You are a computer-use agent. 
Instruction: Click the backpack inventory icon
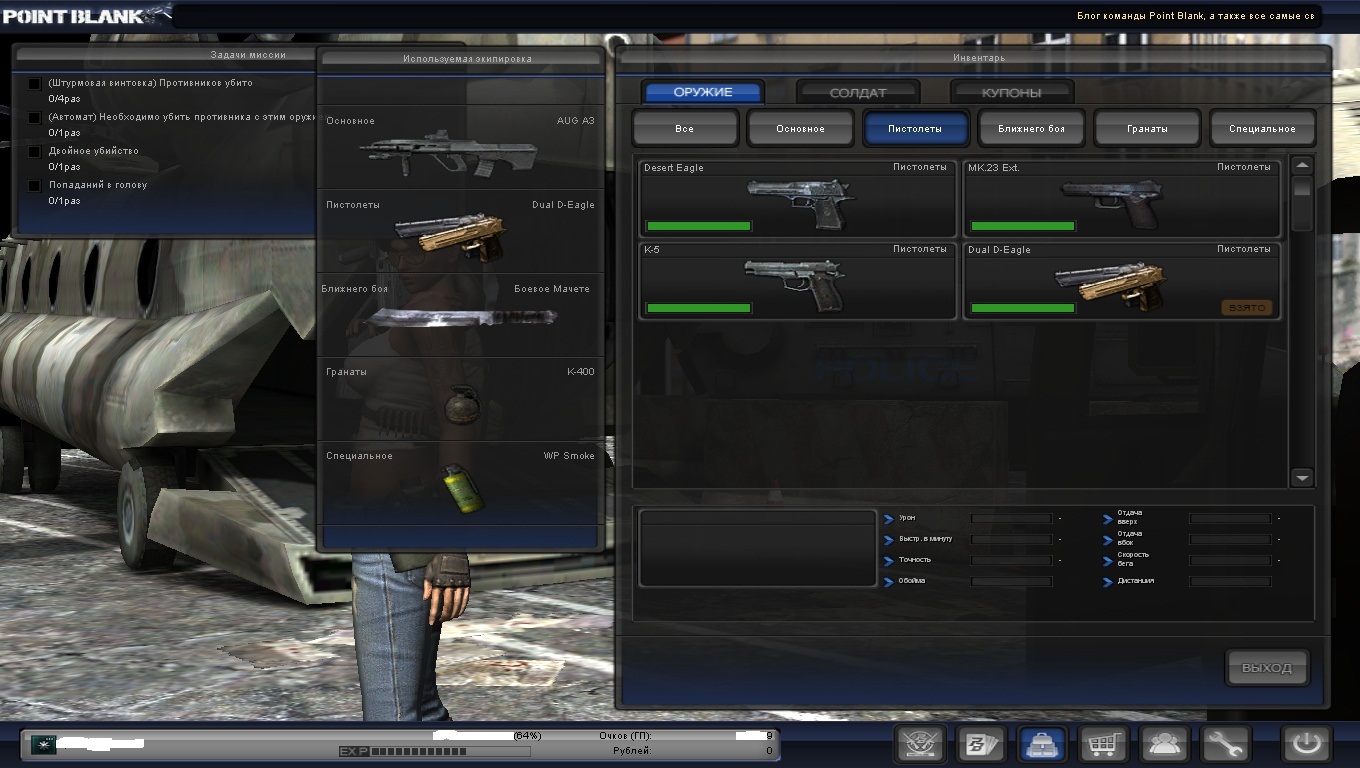pos(1042,745)
